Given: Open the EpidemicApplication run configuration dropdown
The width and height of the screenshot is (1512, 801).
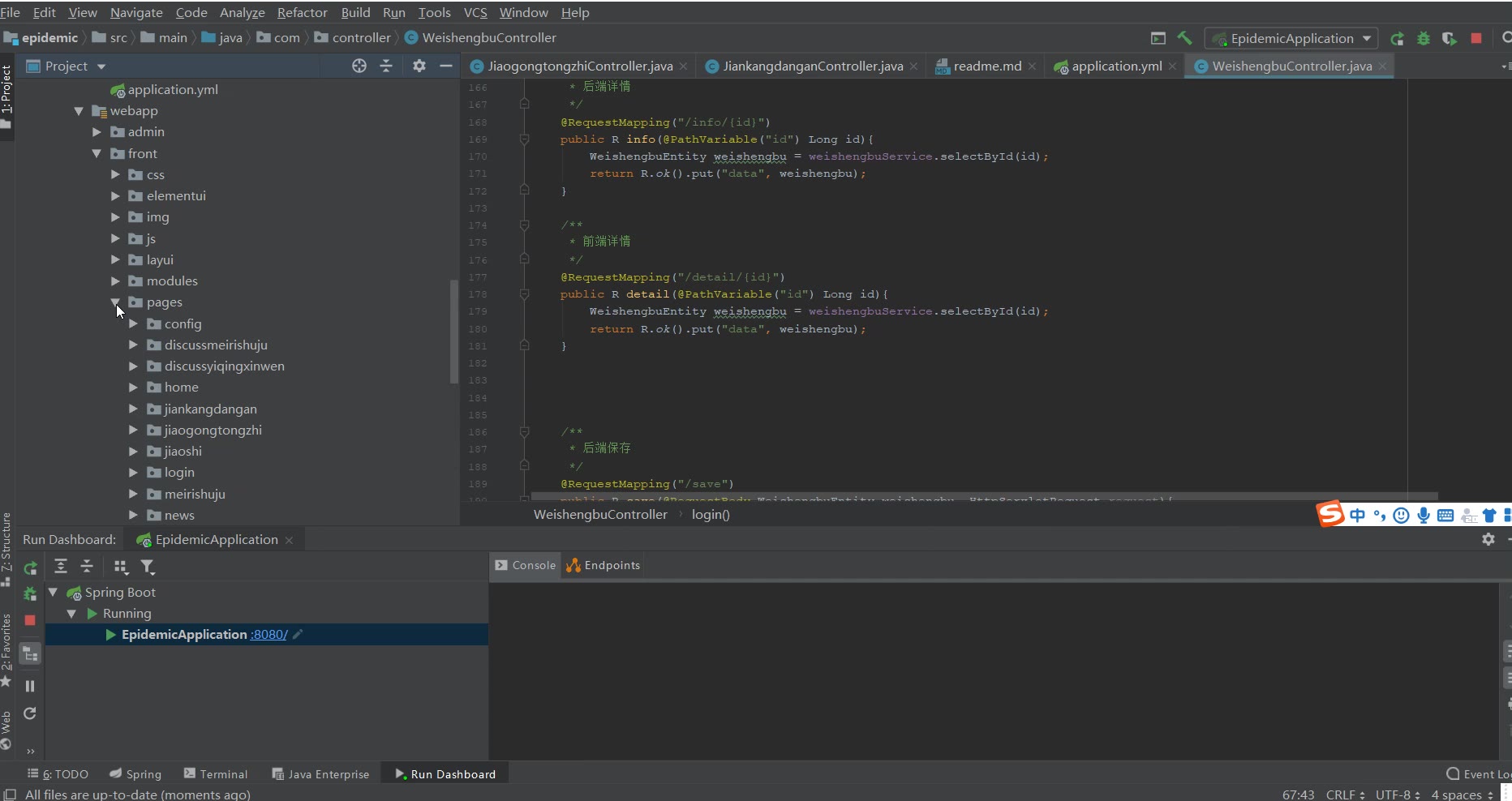Looking at the screenshot, I should coord(1291,38).
